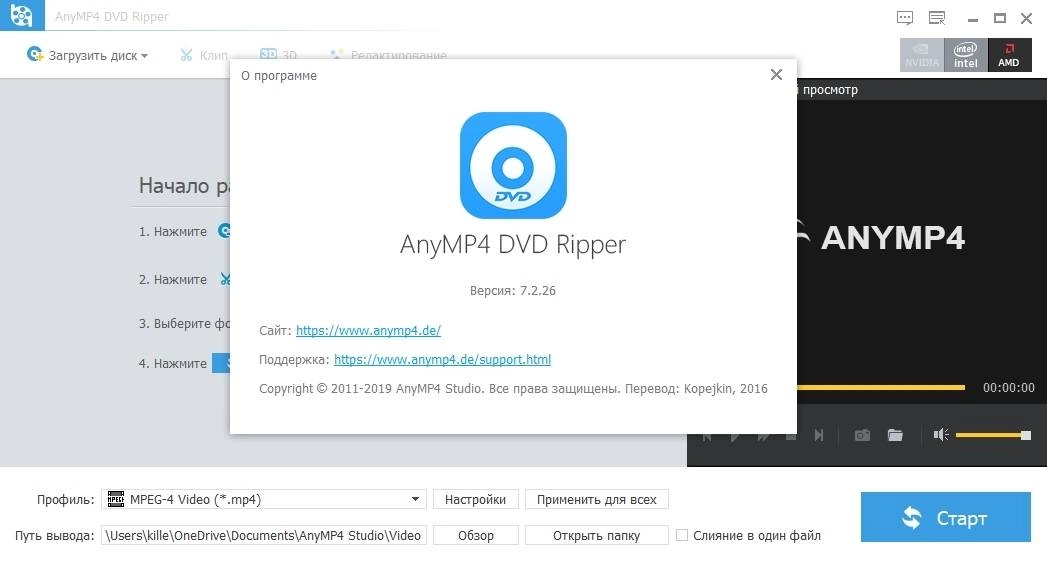Open the Клип tool
The width and height of the screenshot is (1047, 571).
point(204,55)
